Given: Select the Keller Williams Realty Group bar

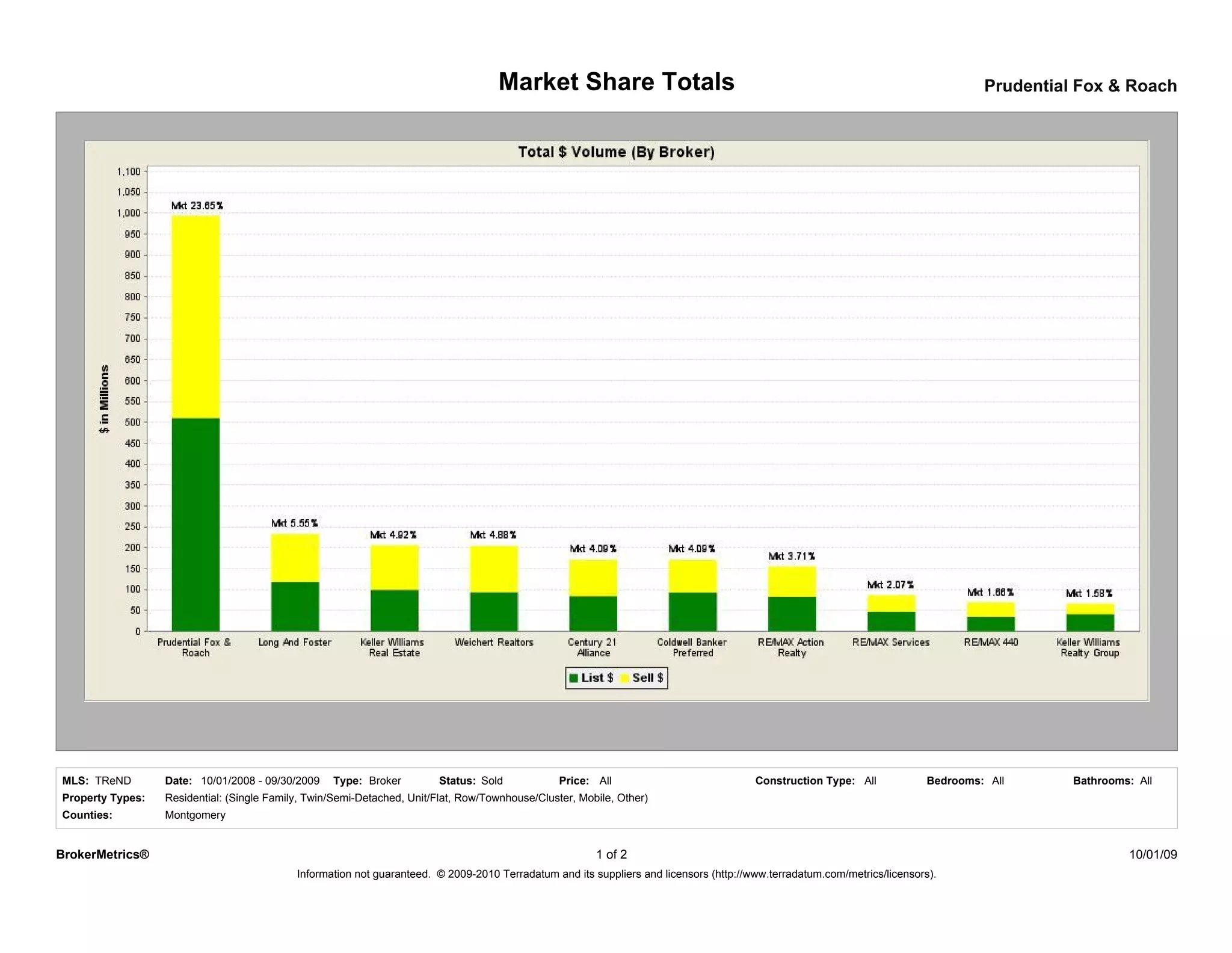Looking at the screenshot, I should (1089, 618).
